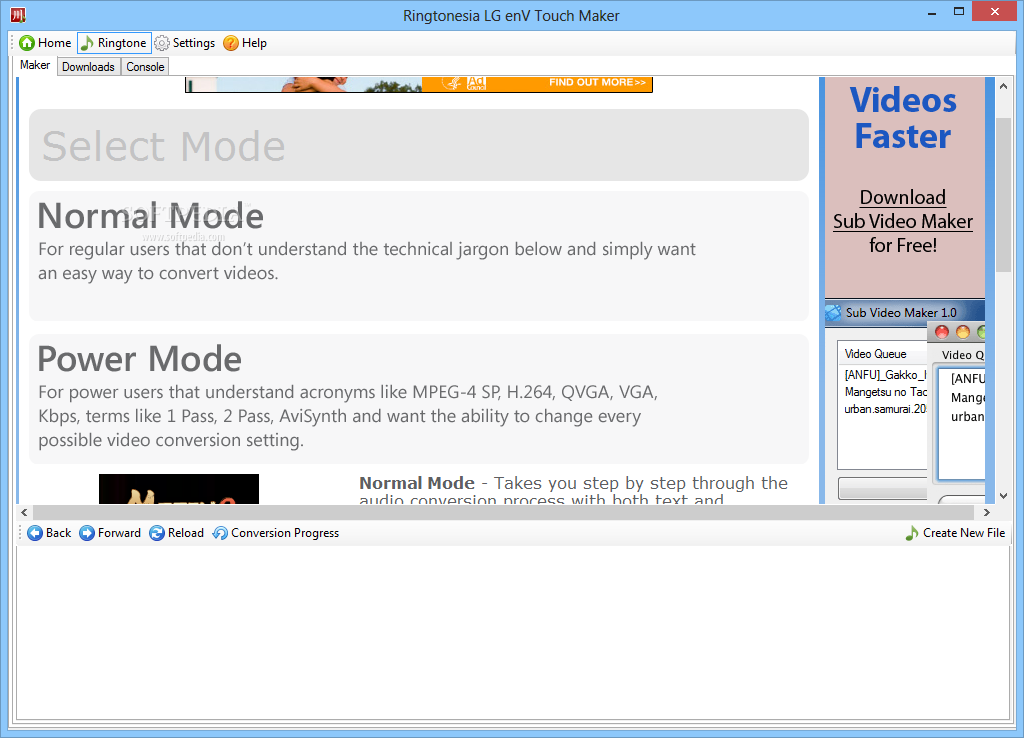Image resolution: width=1024 pixels, height=738 pixels.
Task: Click the vertical scrollbar thumb
Action: coord(1004,195)
